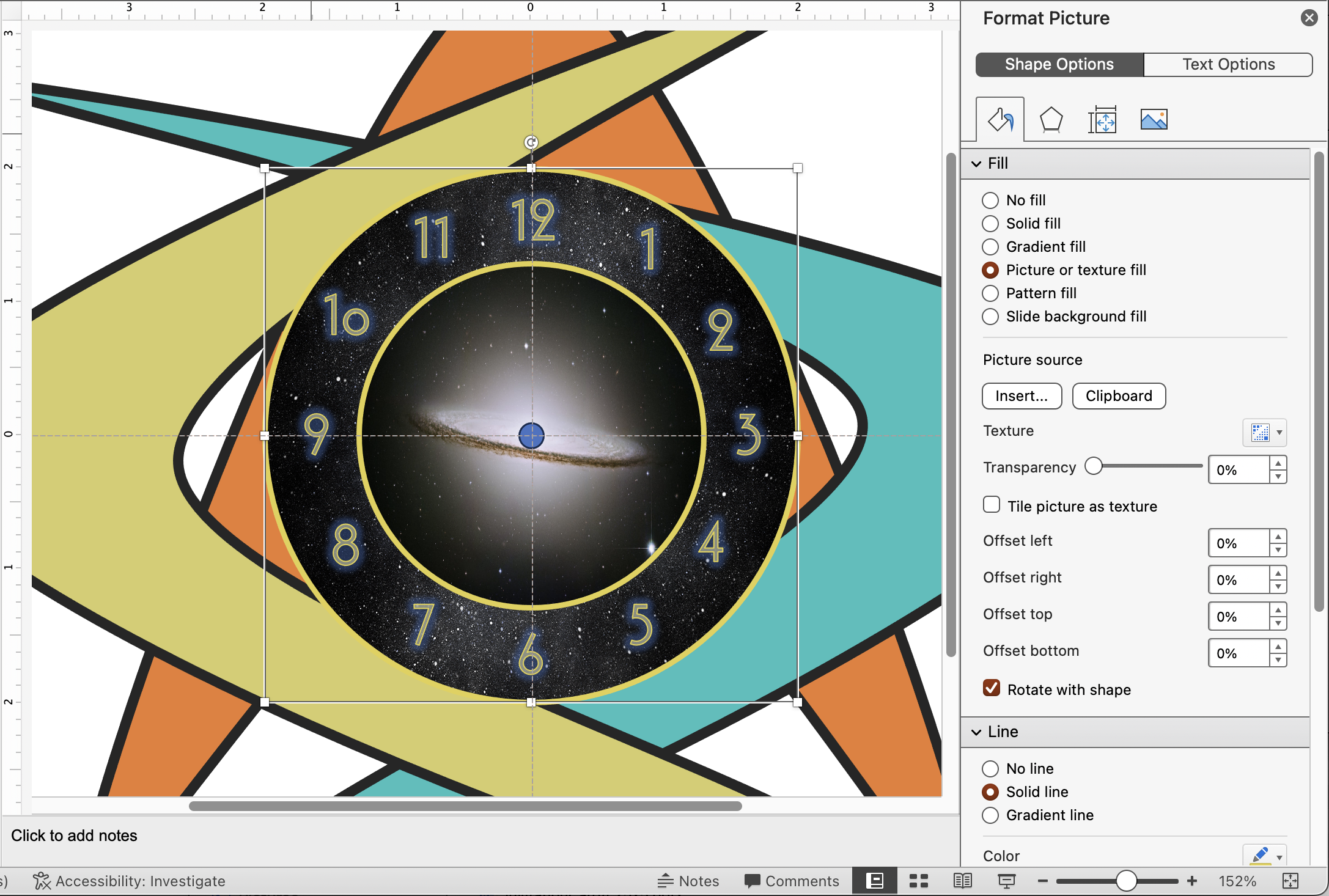The width and height of the screenshot is (1329, 896).
Task: Collapse the Fill section
Action: [977, 163]
